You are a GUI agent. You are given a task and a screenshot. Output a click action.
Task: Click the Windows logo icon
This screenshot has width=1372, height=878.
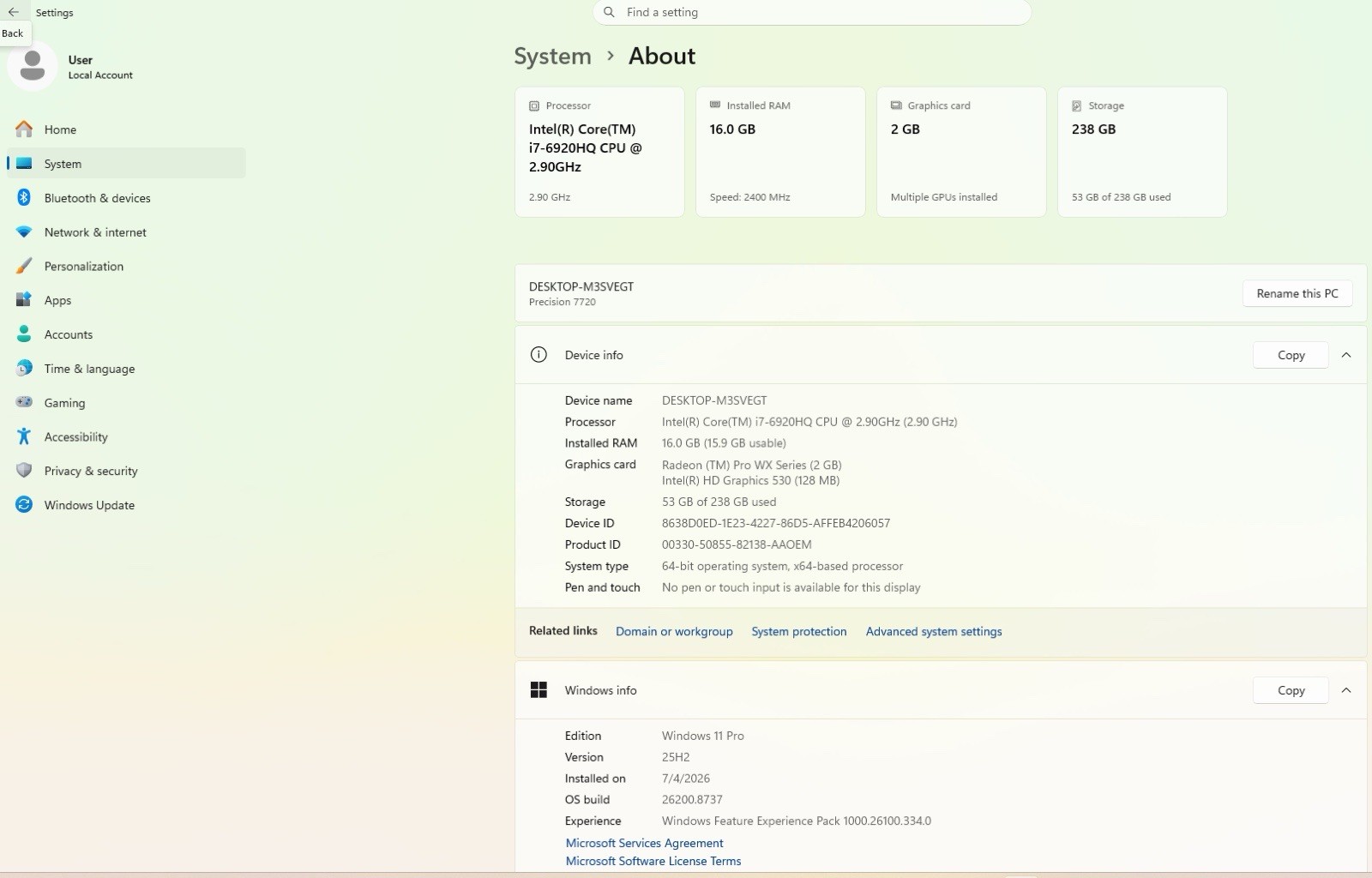(539, 690)
